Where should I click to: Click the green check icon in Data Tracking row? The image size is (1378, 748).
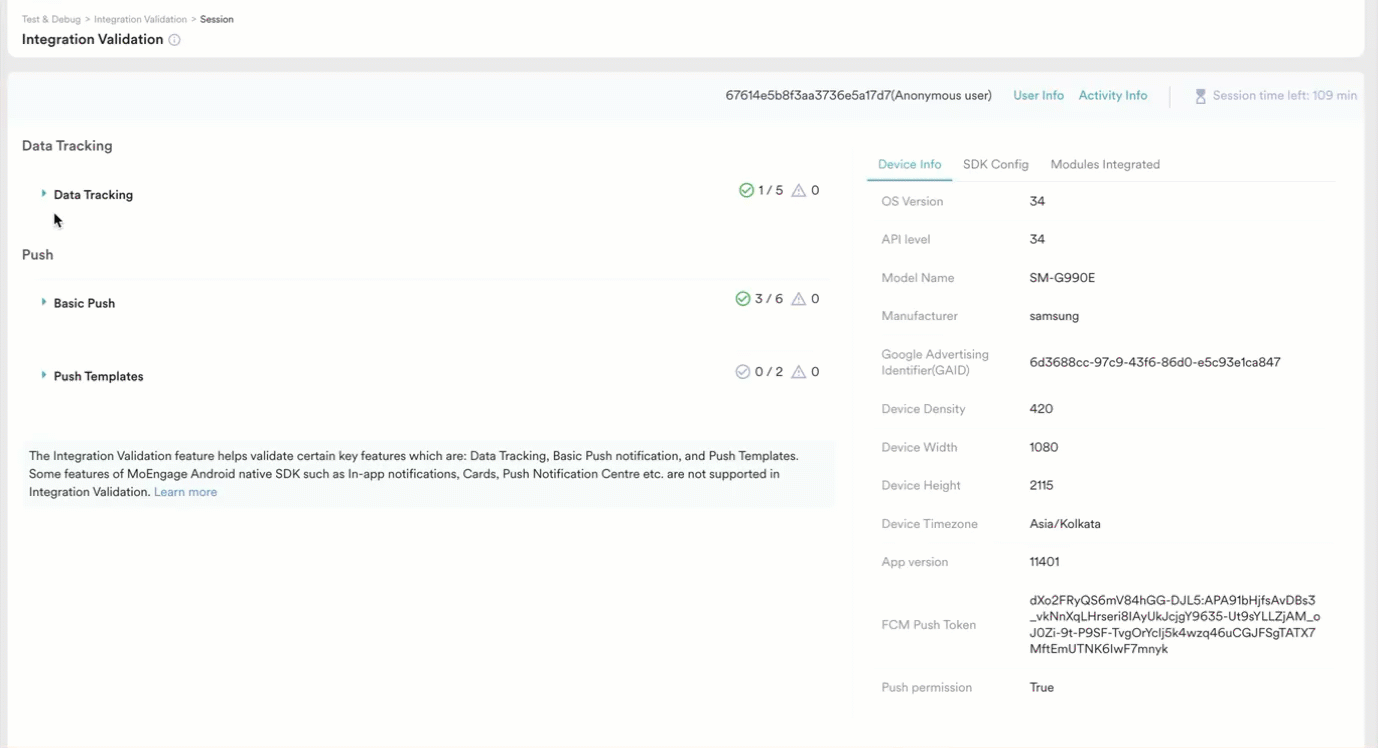coord(746,190)
